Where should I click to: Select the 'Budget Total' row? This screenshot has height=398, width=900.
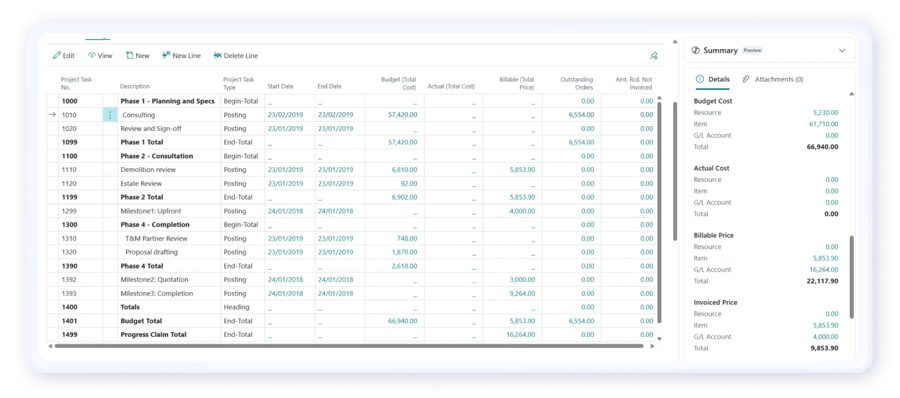pos(350,321)
